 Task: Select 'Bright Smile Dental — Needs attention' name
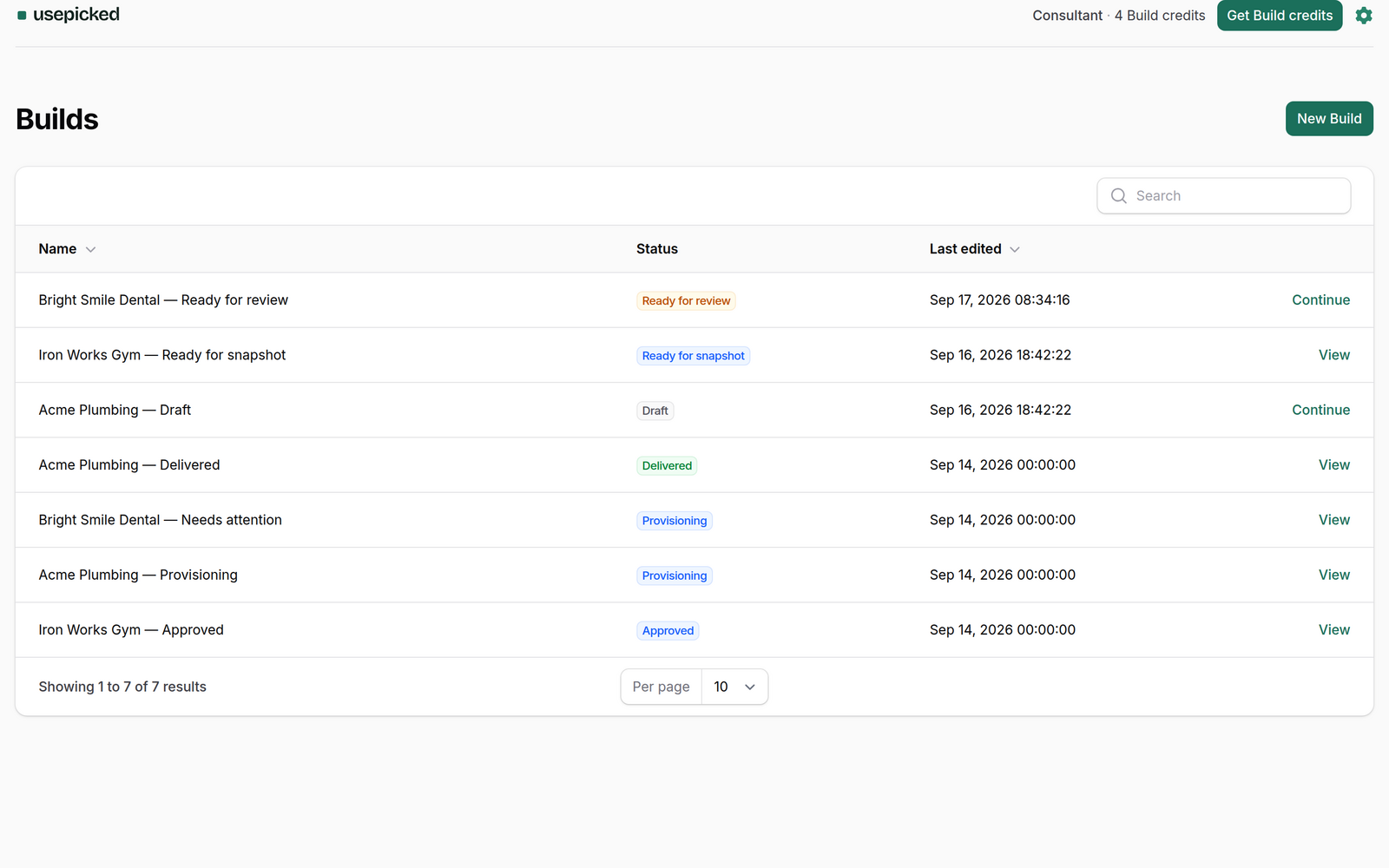click(161, 520)
